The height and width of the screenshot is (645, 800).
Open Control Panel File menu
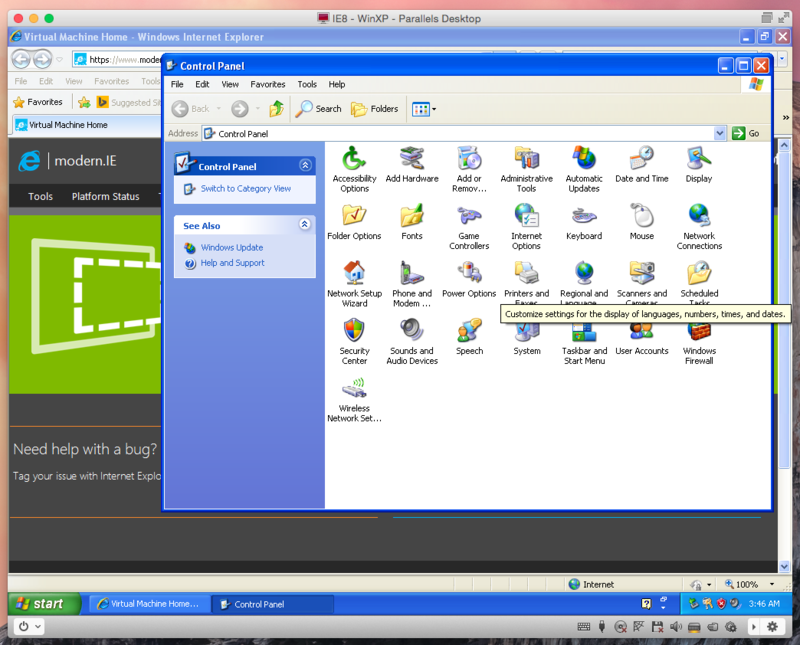tap(177, 84)
